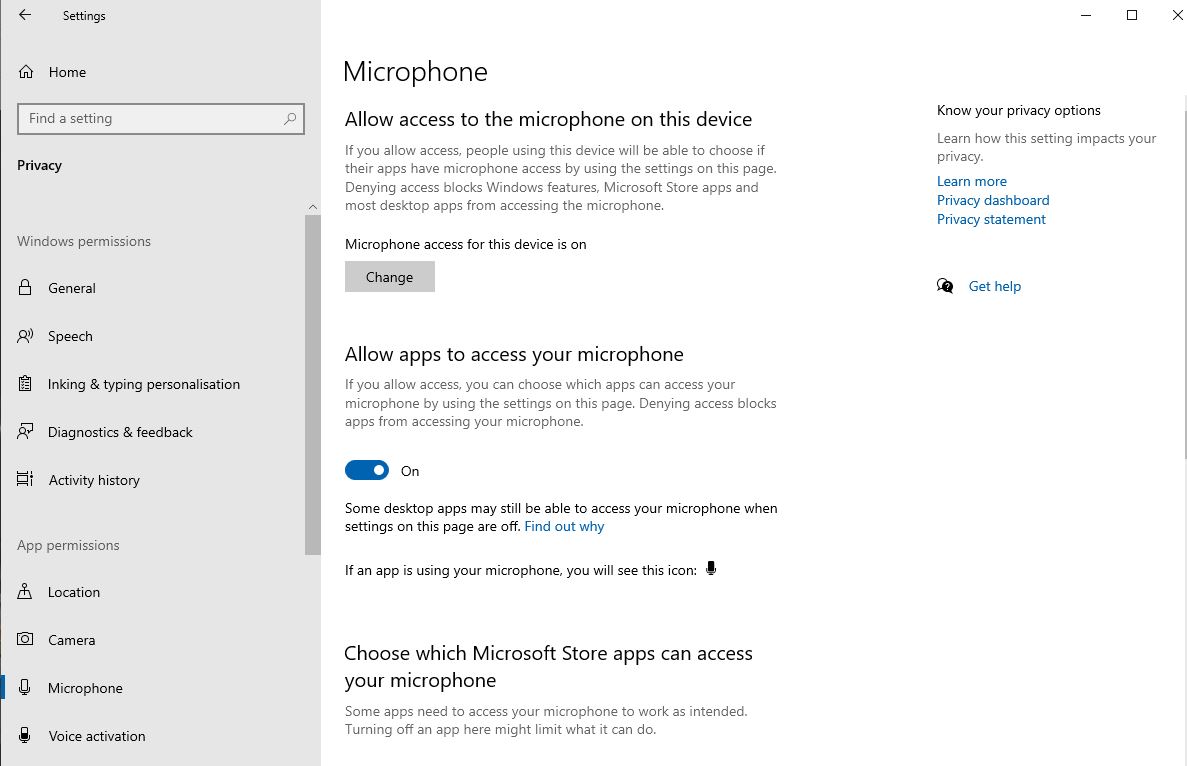Click the Home house icon
This screenshot has width=1187, height=766.
click(26, 72)
